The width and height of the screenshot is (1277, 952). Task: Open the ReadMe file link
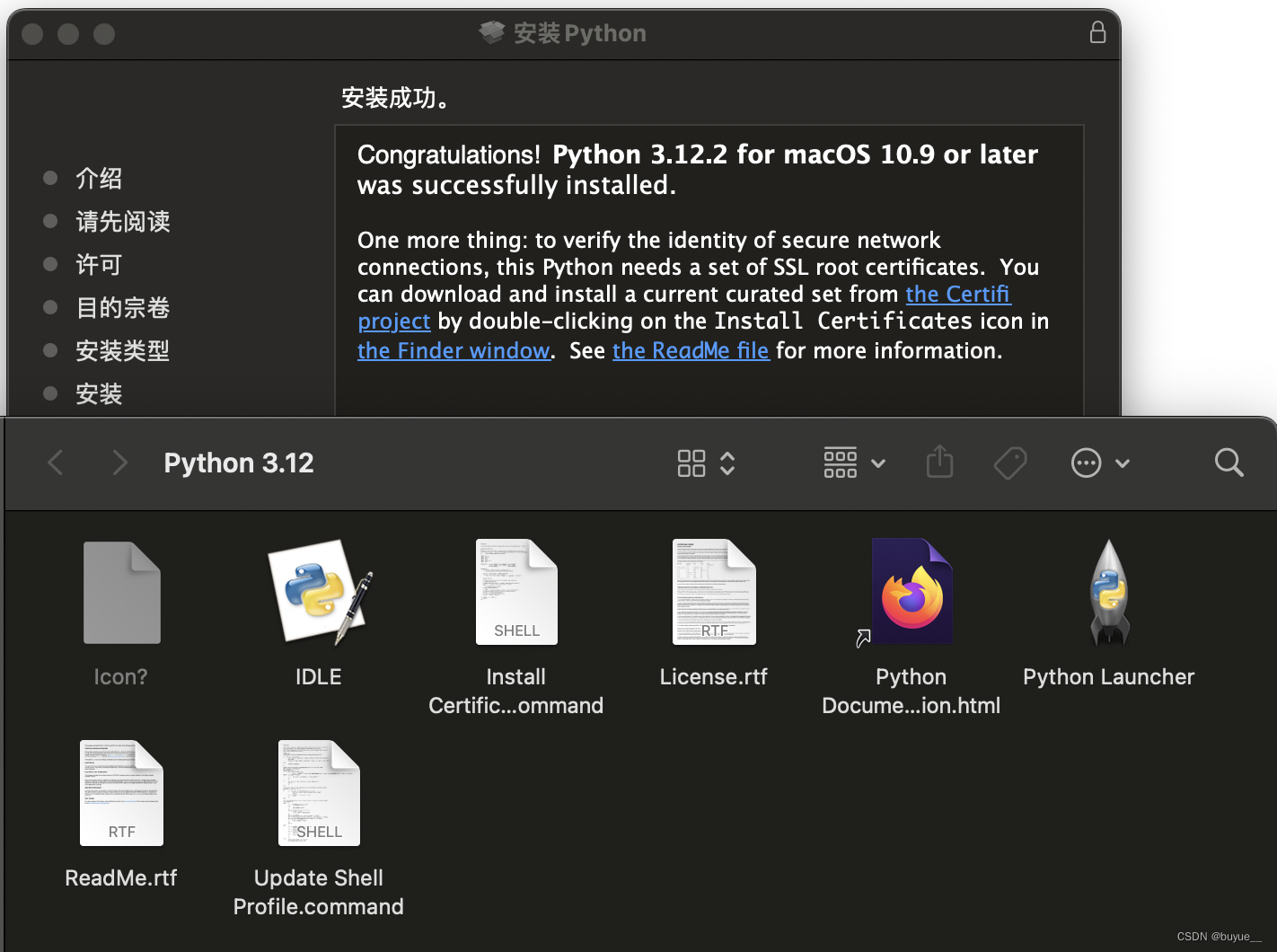pos(691,351)
